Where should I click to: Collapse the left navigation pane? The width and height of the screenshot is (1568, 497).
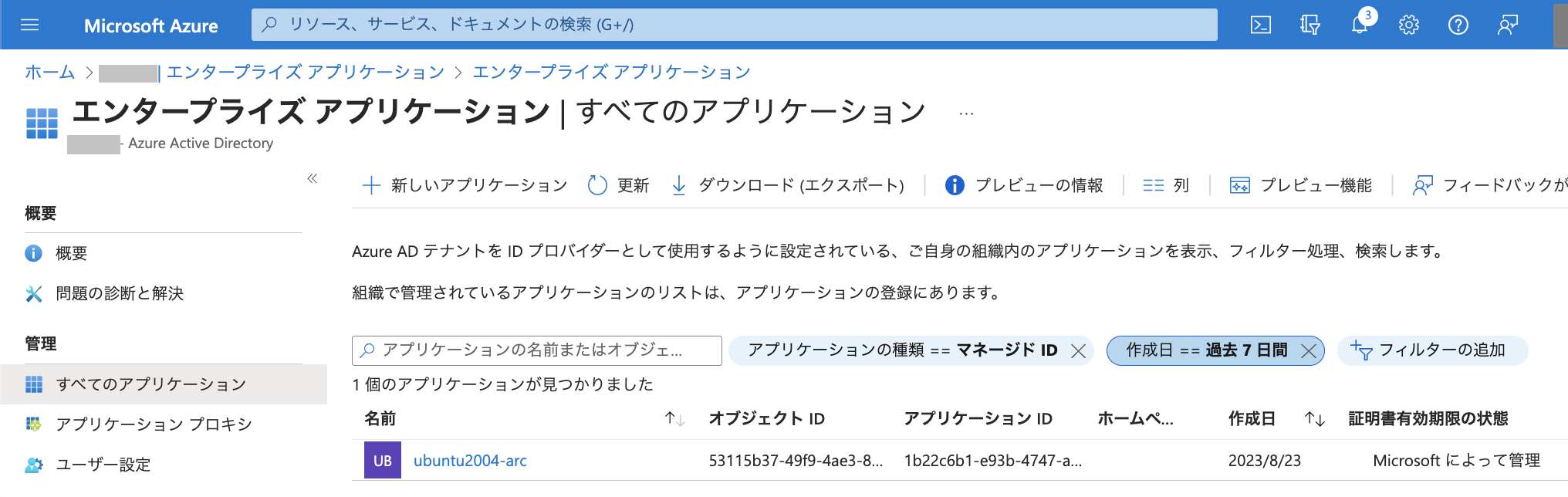(x=313, y=178)
